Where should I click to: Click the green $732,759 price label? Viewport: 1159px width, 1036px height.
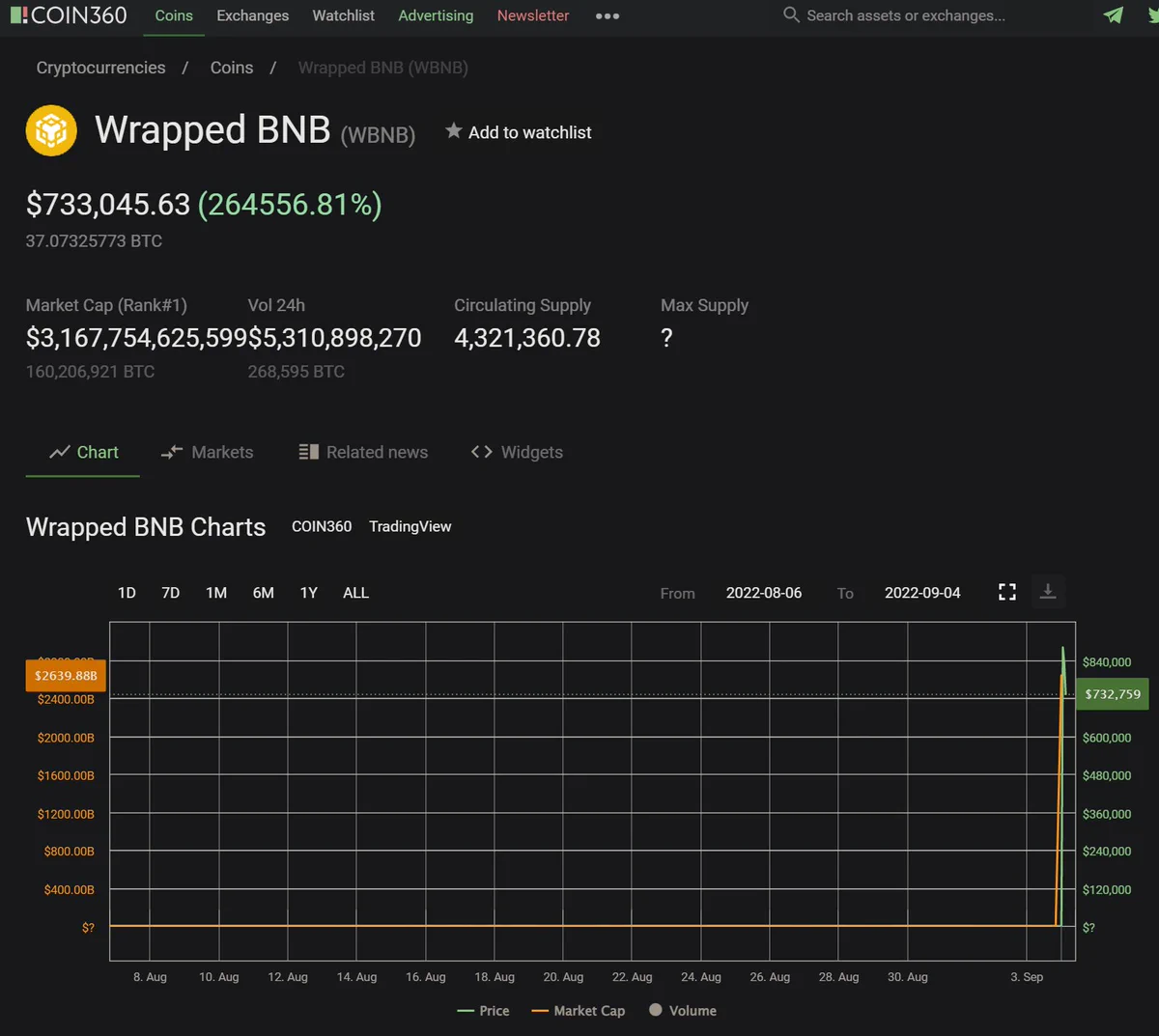(1113, 694)
